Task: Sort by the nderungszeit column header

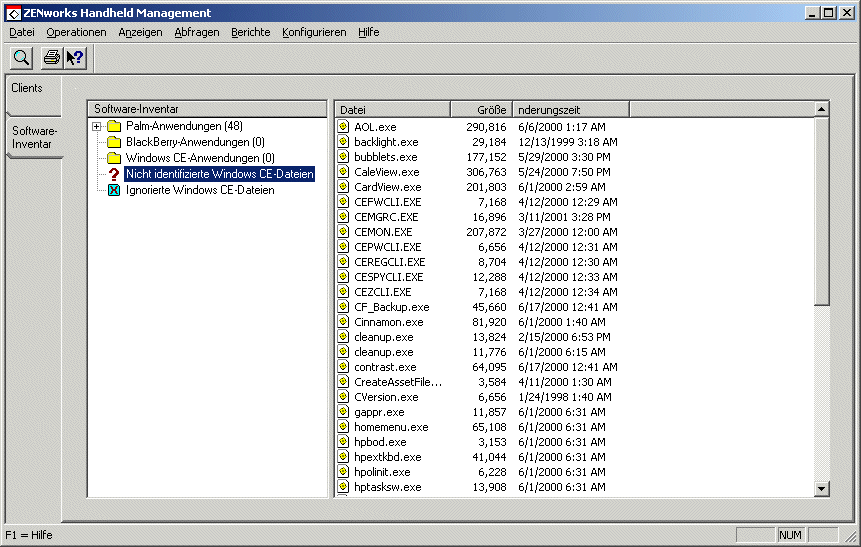Action: [x=571, y=110]
